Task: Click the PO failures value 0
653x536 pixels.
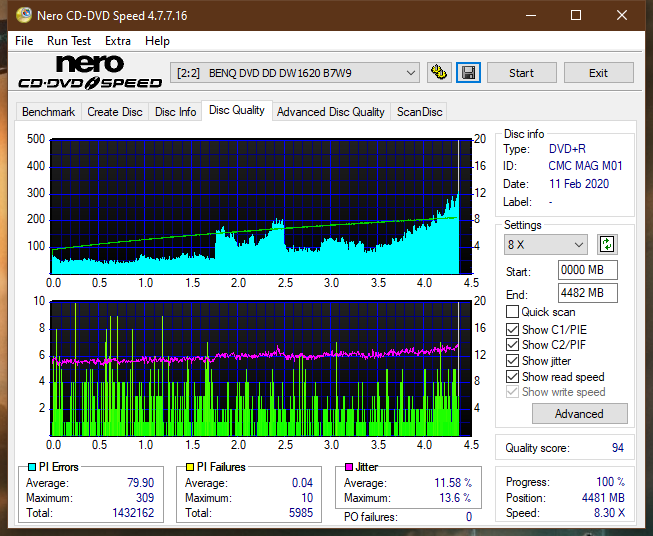Action: tap(469, 517)
